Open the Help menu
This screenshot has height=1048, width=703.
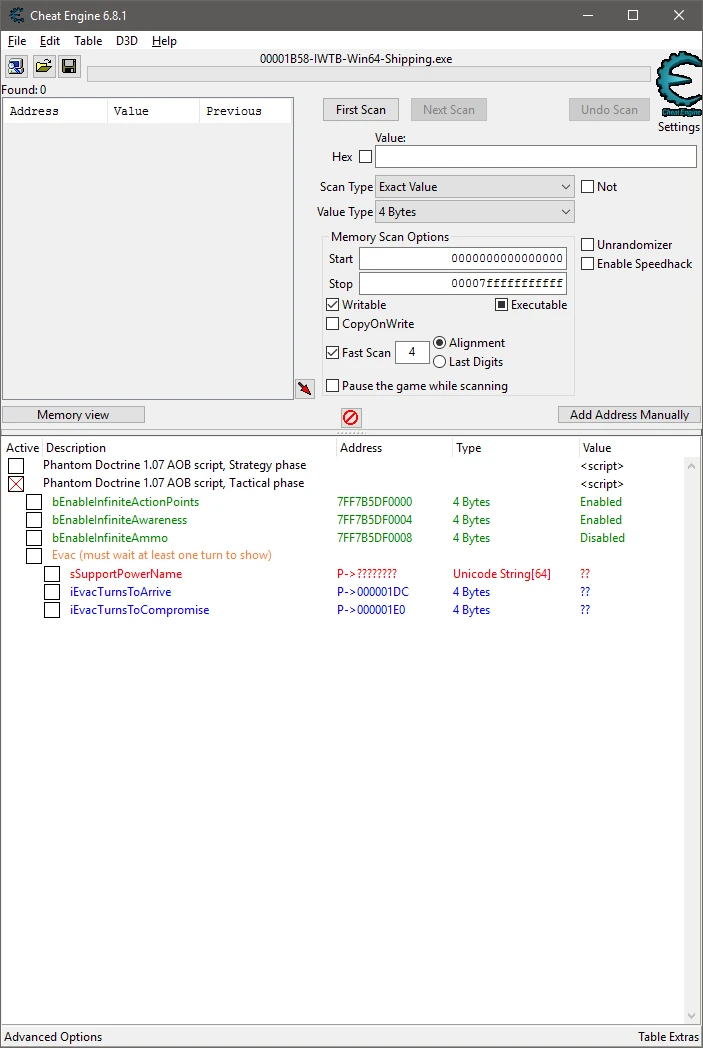[164, 41]
